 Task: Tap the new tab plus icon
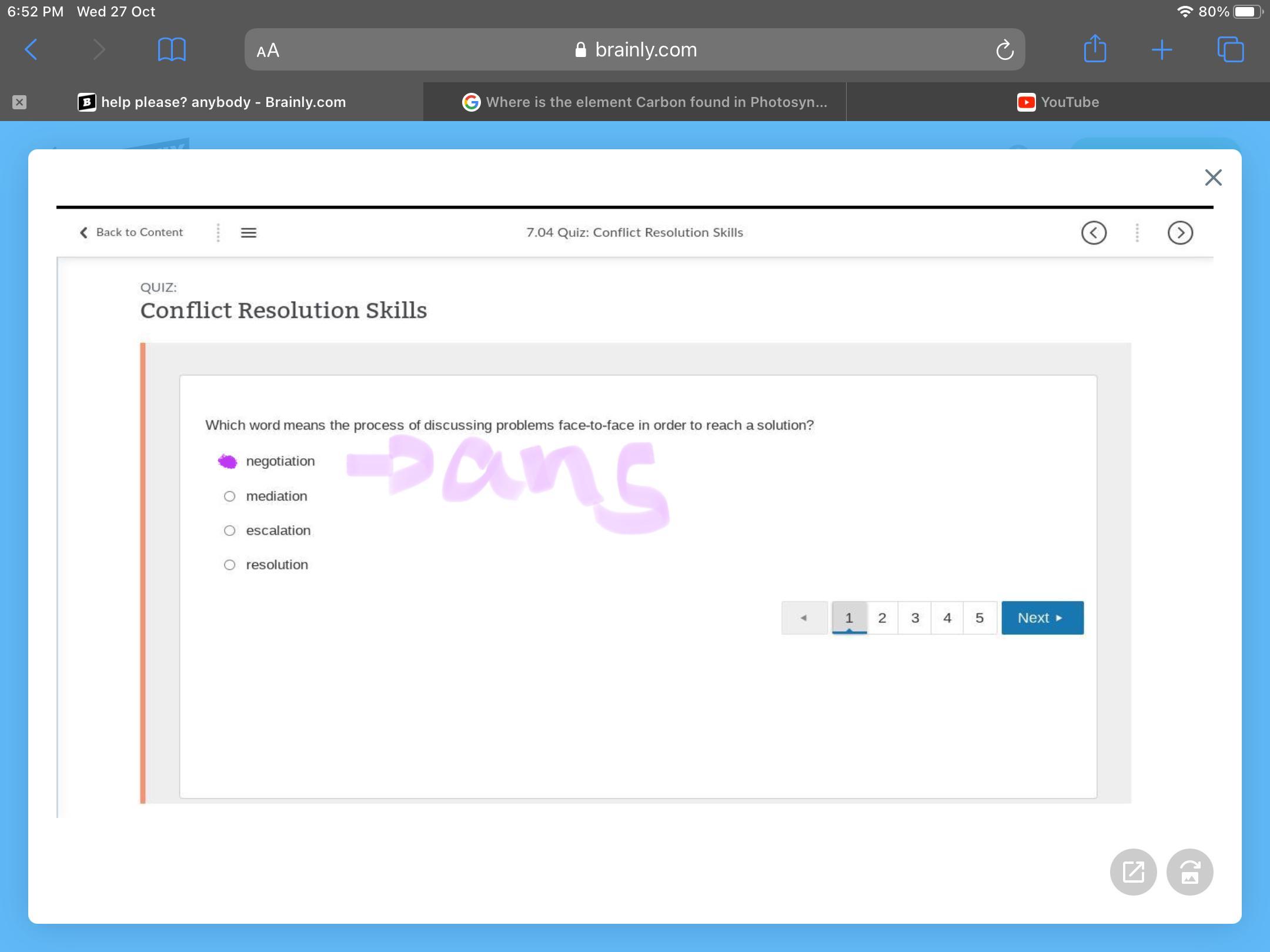(1161, 50)
